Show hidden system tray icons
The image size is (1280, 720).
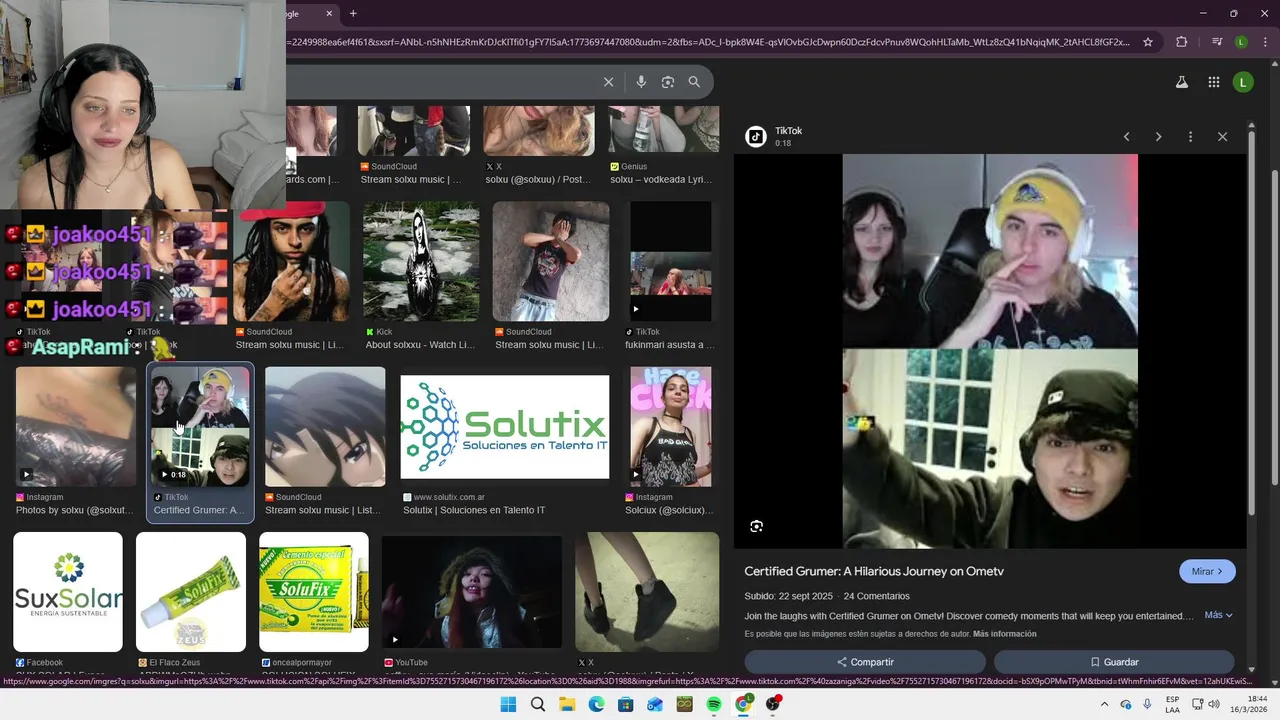point(1104,705)
